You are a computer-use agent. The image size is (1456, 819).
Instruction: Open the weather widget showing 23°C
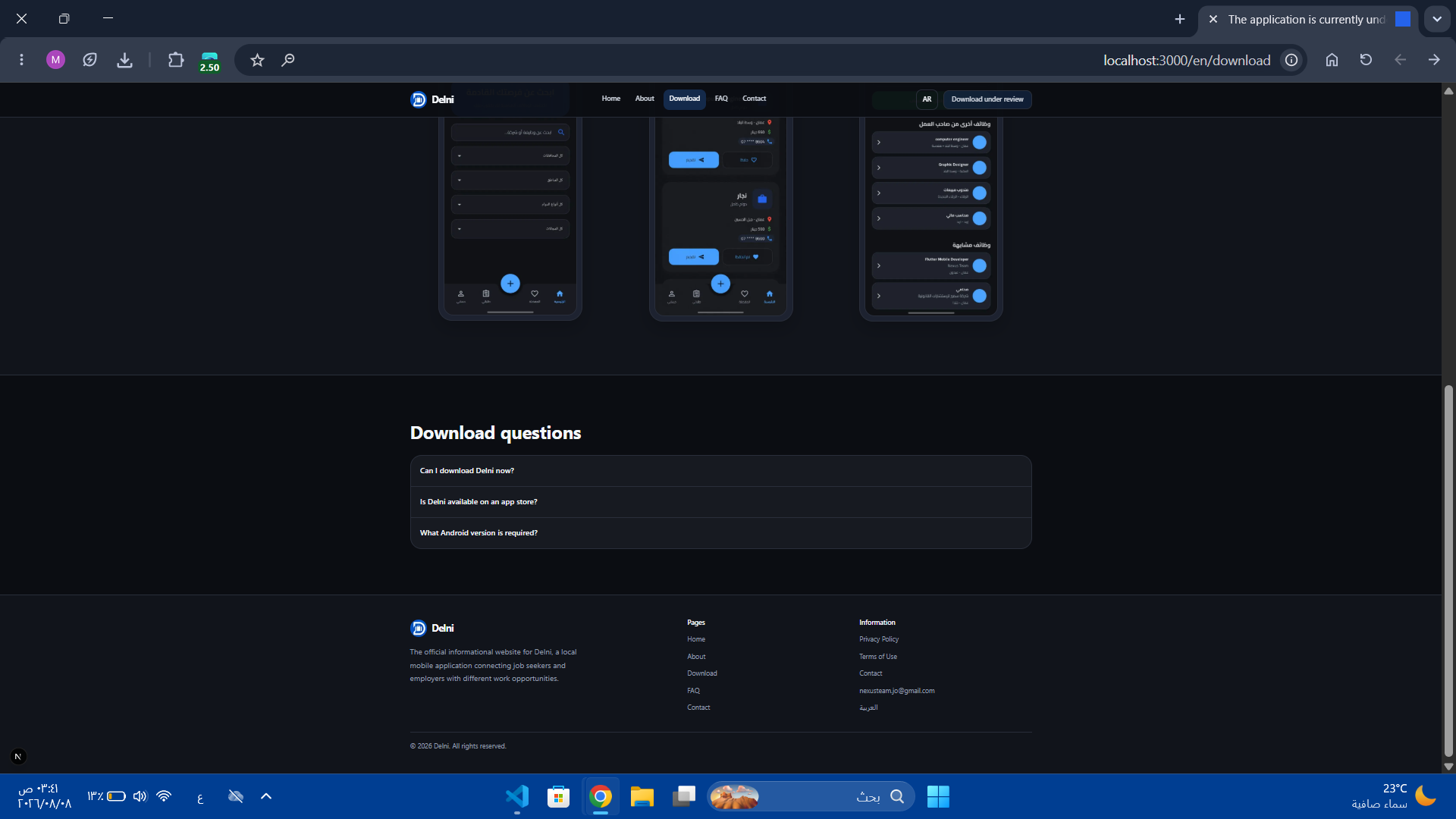[x=1393, y=796]
